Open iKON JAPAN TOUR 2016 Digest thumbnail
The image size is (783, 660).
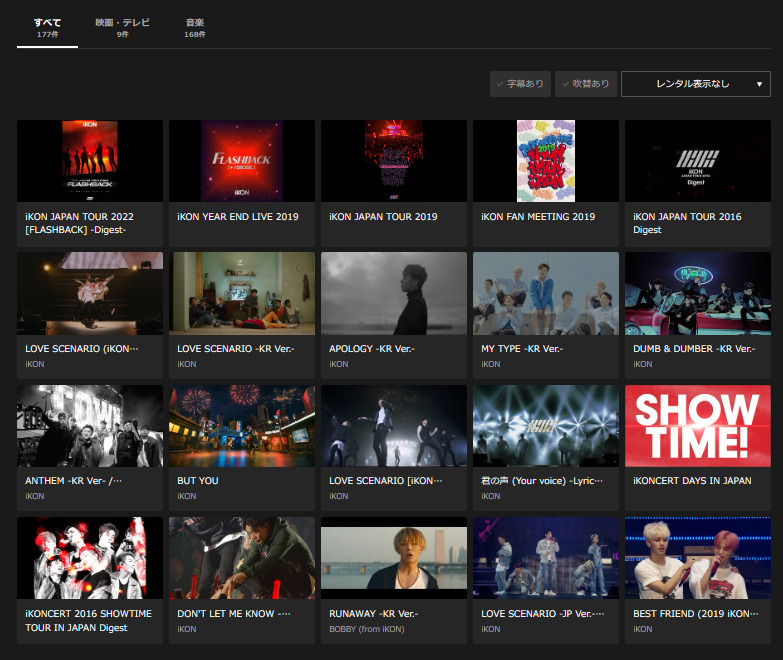pos(698,161)
